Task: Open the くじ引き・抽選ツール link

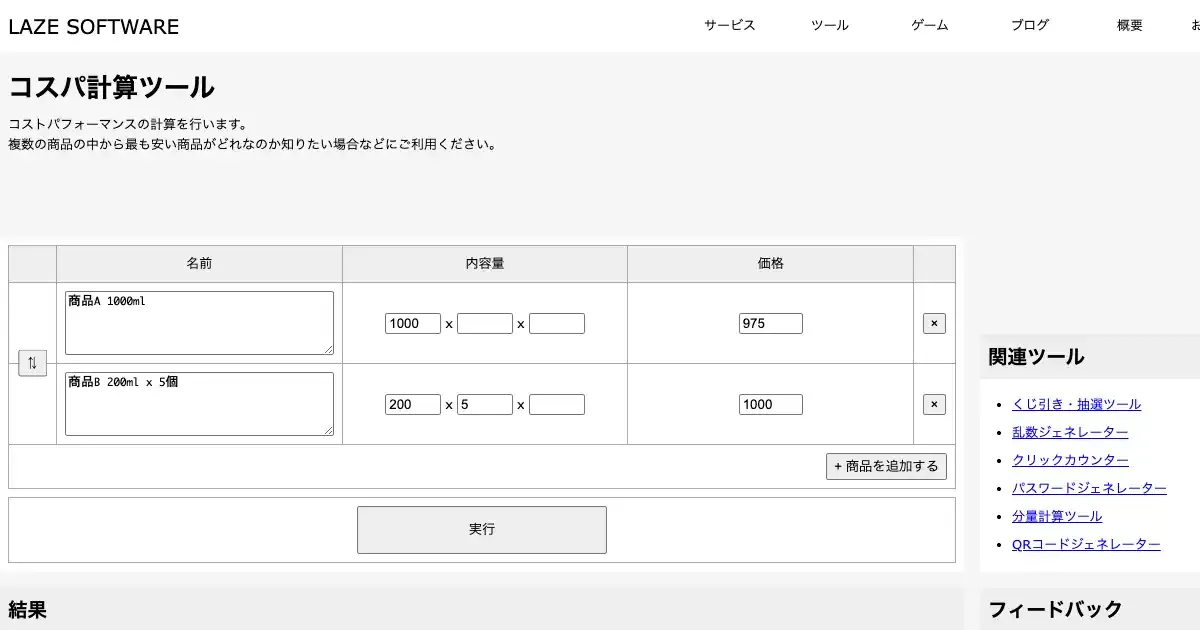Action: pyautogui.click(x=1076, y=404)
